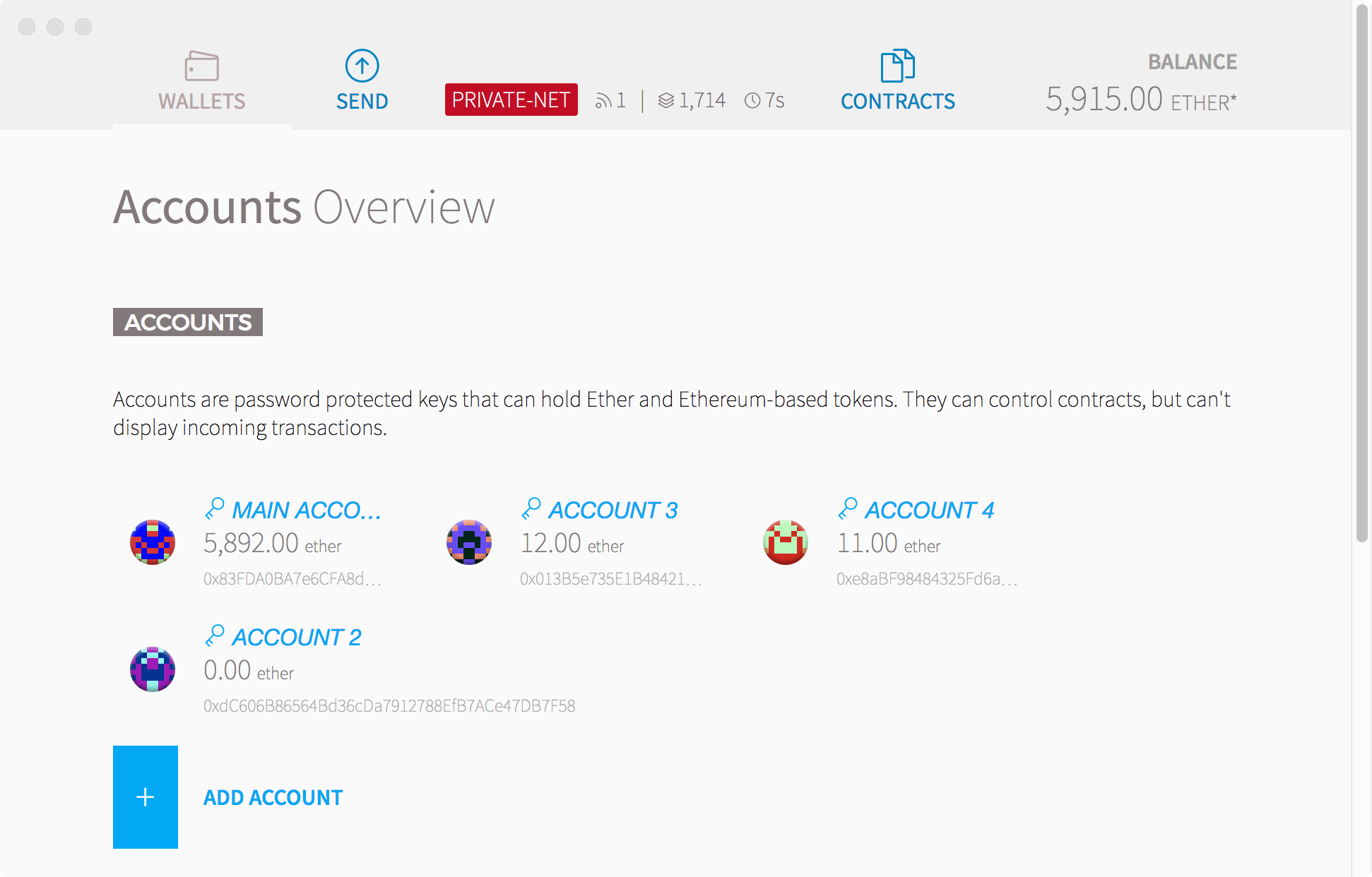Click key icon next to MAIN ACCO...
Viewport: 1372px width, 877px height.
click(x=214, y=508)
